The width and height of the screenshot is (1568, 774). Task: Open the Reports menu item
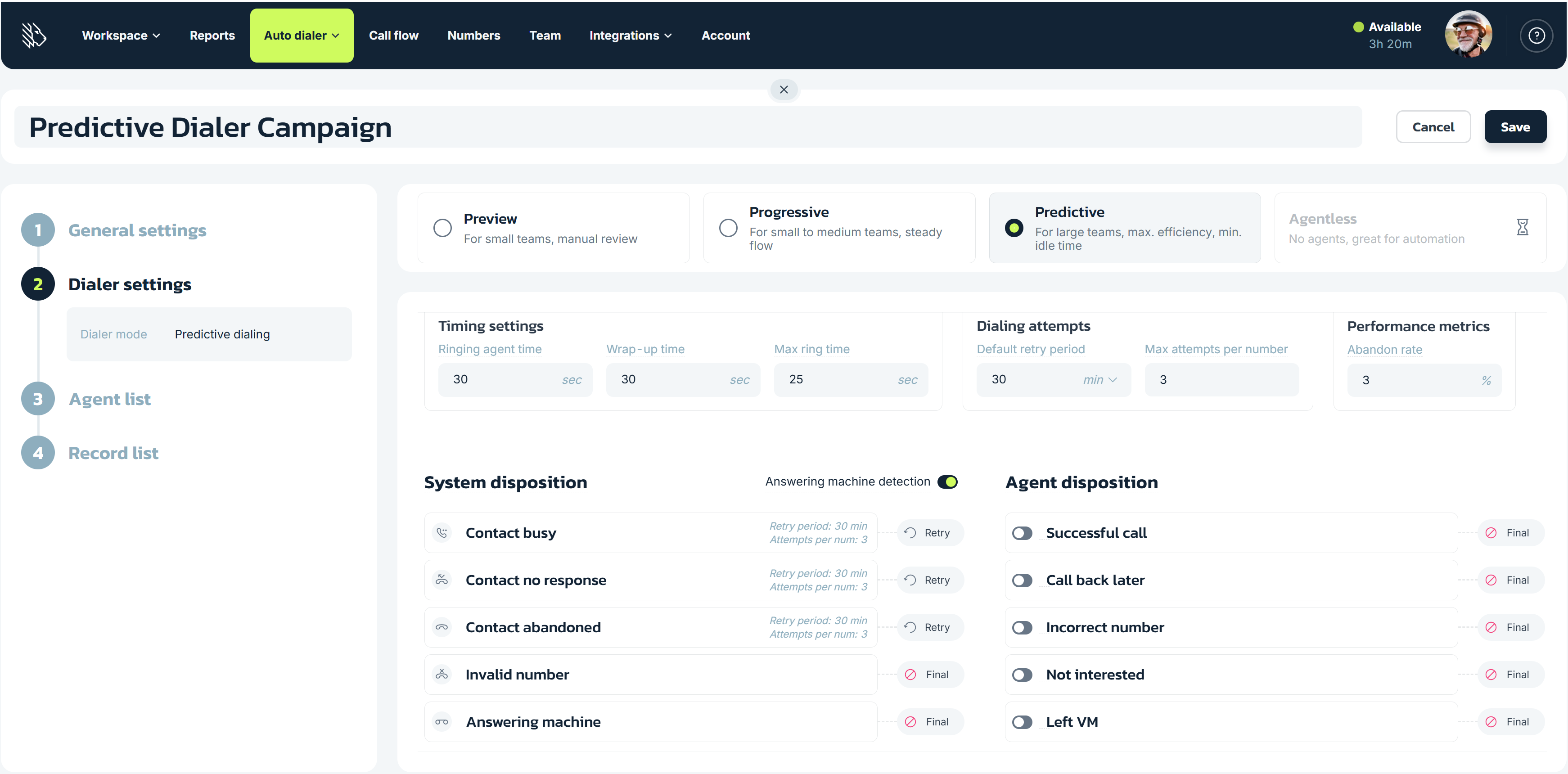click(212, 35)
